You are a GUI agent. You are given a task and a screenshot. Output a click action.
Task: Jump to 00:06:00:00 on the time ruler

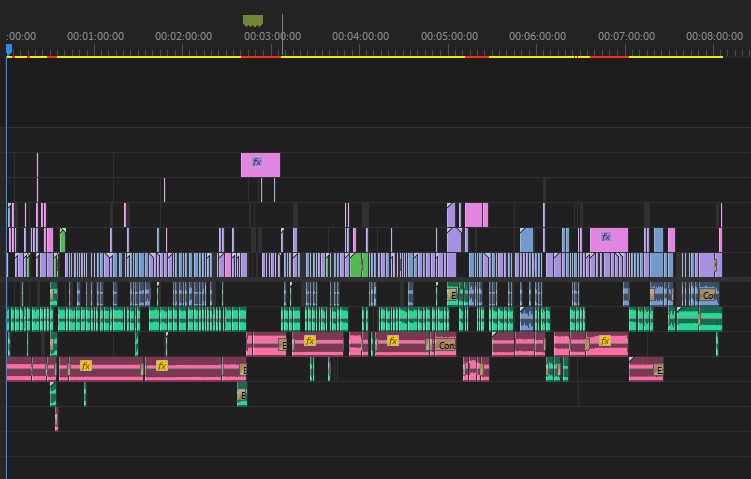pos(537,36)
